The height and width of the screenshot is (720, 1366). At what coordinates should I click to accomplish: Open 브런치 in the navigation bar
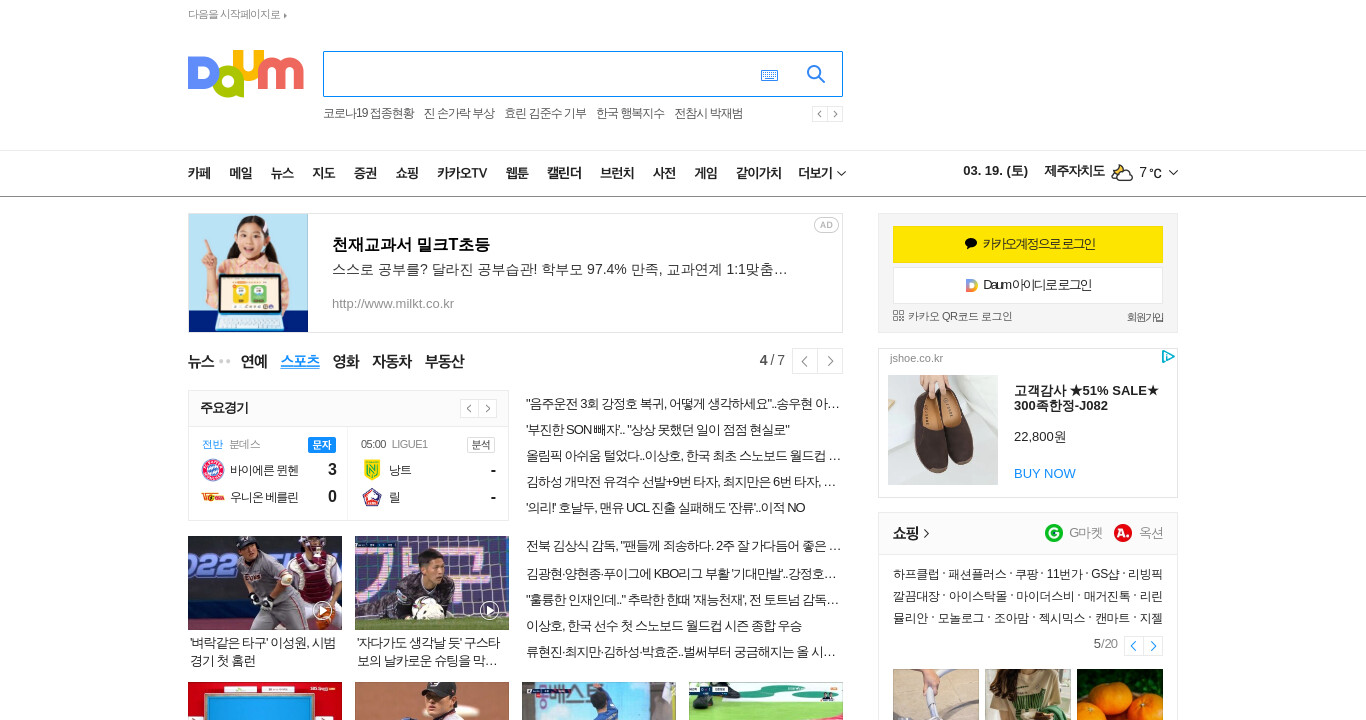[x=617, y=173]
